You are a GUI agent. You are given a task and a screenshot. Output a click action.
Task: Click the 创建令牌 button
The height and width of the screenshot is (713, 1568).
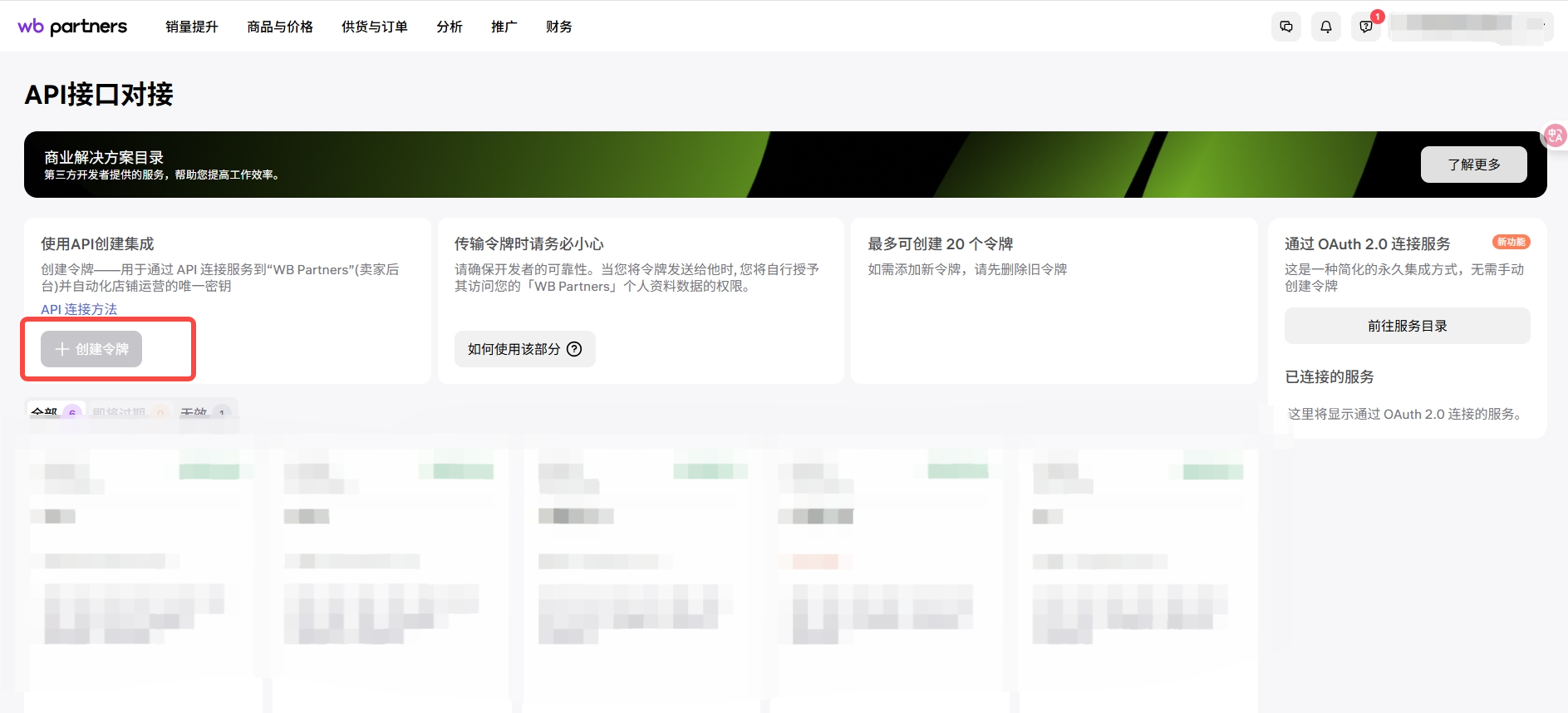91,349
